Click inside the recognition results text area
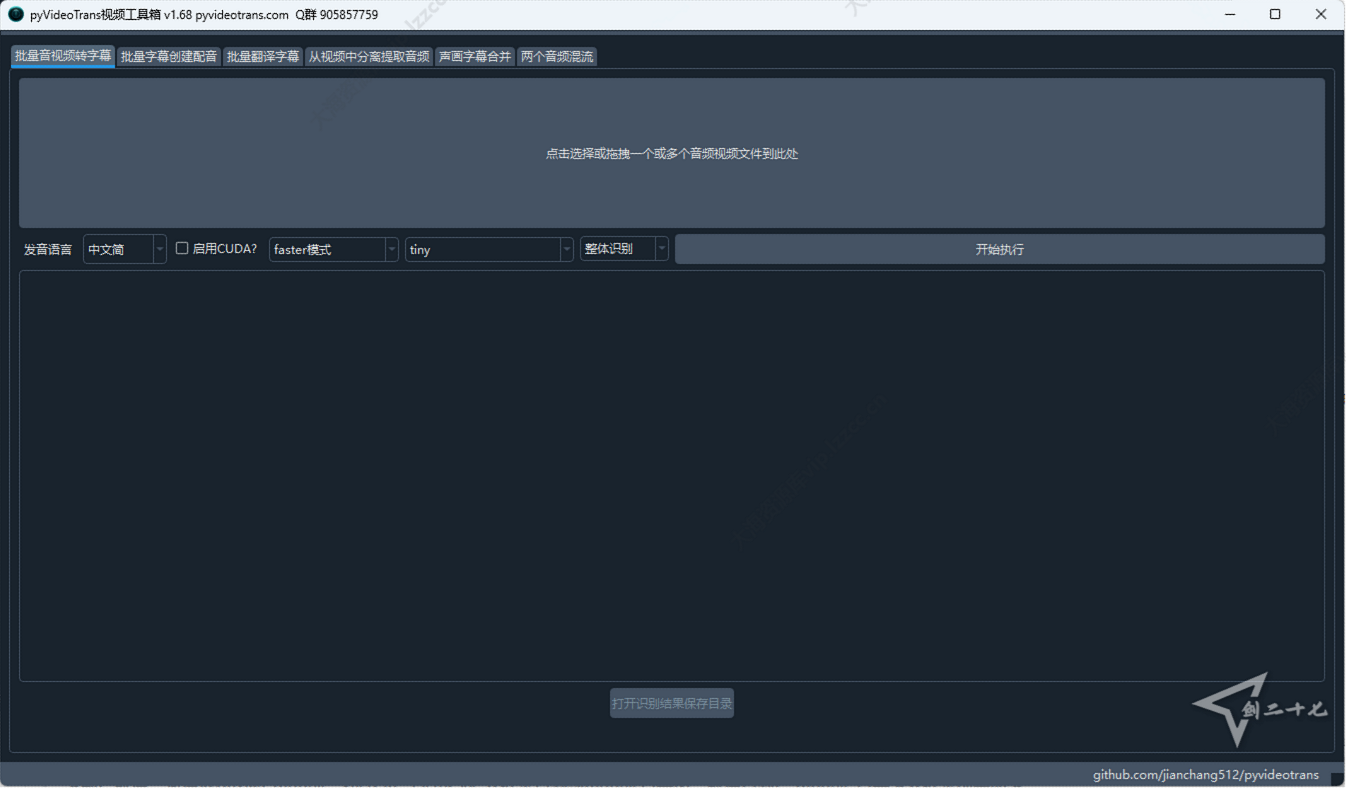Screen dimensions: 1346x788 (672, 476)
